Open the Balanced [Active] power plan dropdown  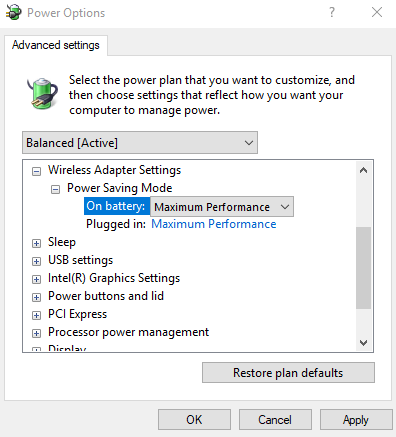point(140,143)
